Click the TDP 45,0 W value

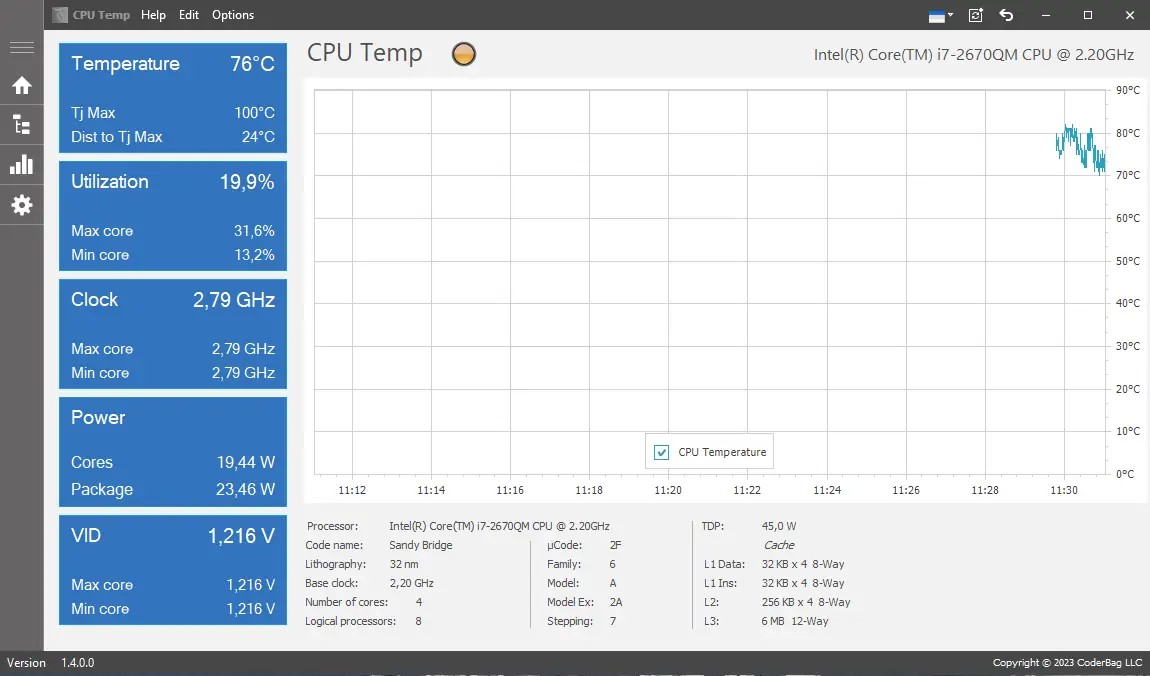pyautogui.click(x=778, y=526)
